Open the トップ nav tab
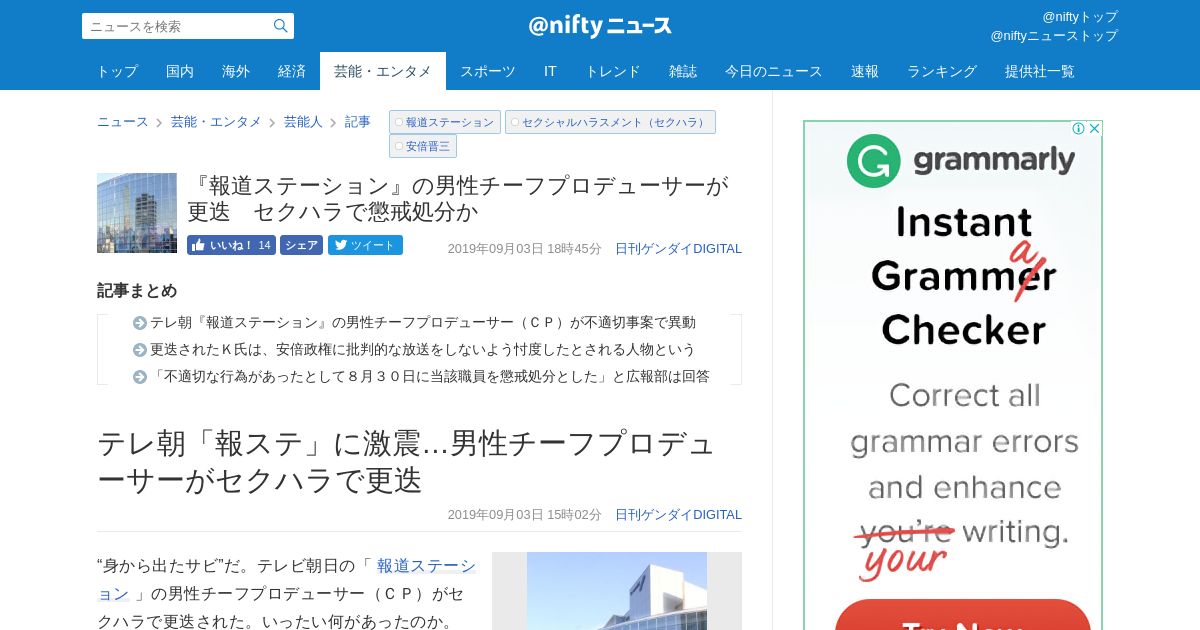 117,71
